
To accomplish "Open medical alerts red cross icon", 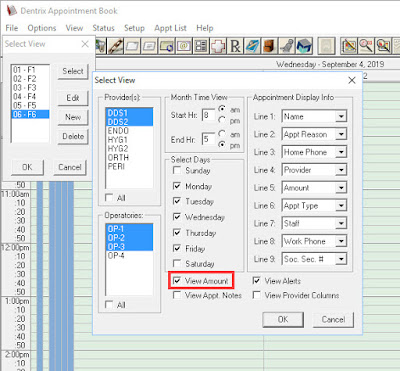I will (x=218, y=46).
